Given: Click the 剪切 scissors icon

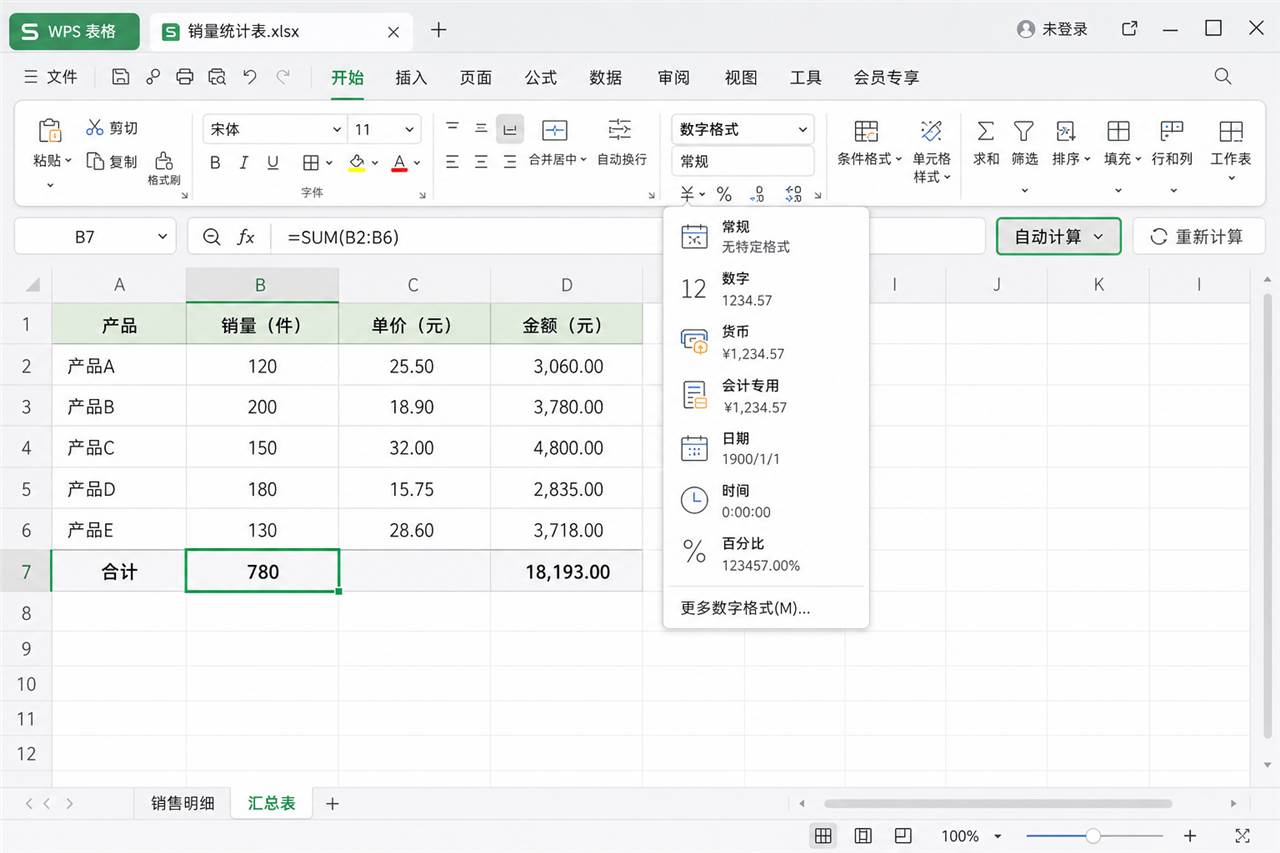Looking at the screenshot, I should tap(95, 128).
